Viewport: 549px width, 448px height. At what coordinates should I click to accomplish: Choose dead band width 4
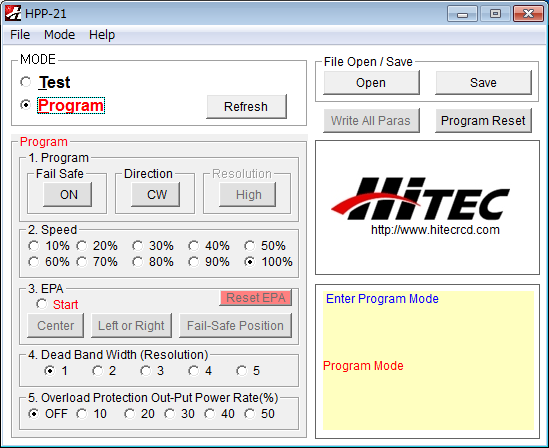[194, 371]
